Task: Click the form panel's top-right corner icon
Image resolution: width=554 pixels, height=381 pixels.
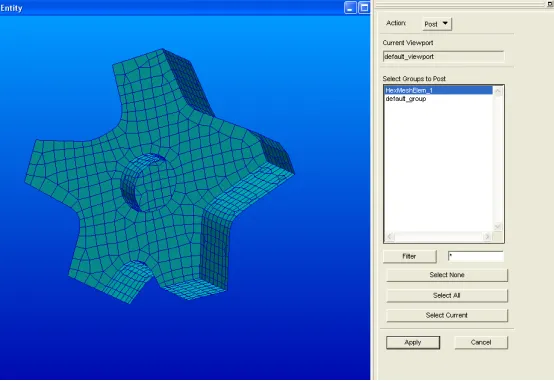Action: (550, 3)
